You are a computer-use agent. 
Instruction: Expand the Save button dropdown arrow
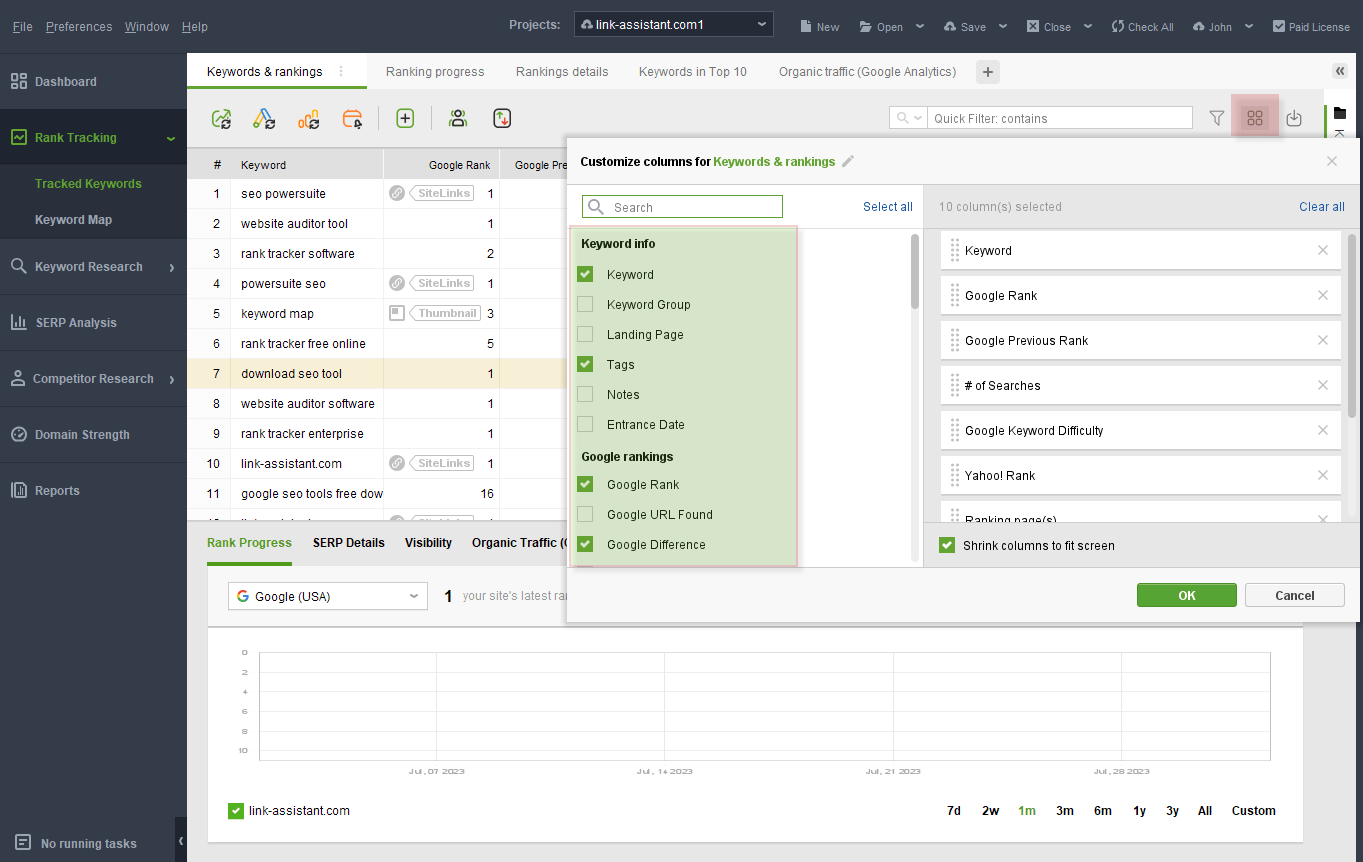(x=1002, y=27)
